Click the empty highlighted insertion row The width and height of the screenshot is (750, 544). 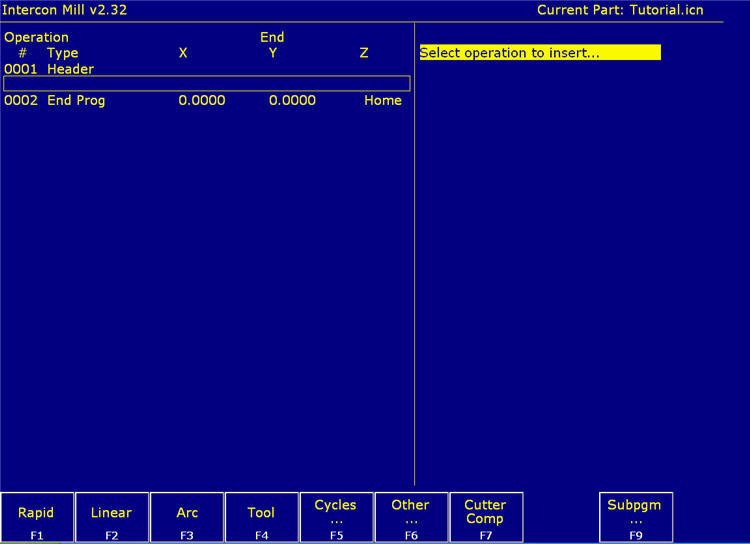[x=207, y=84]
